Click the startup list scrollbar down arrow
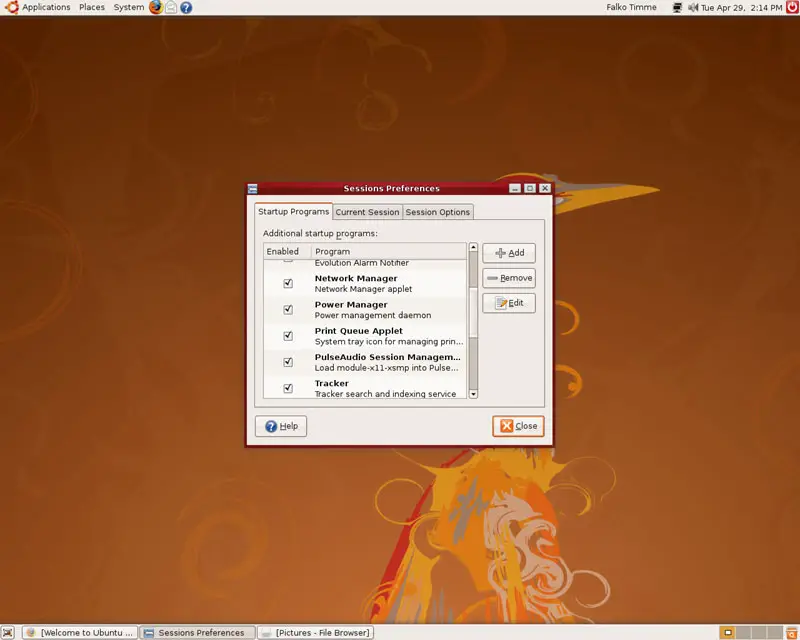Viewport: 800px width, 640px height. [x=473, y=394]
